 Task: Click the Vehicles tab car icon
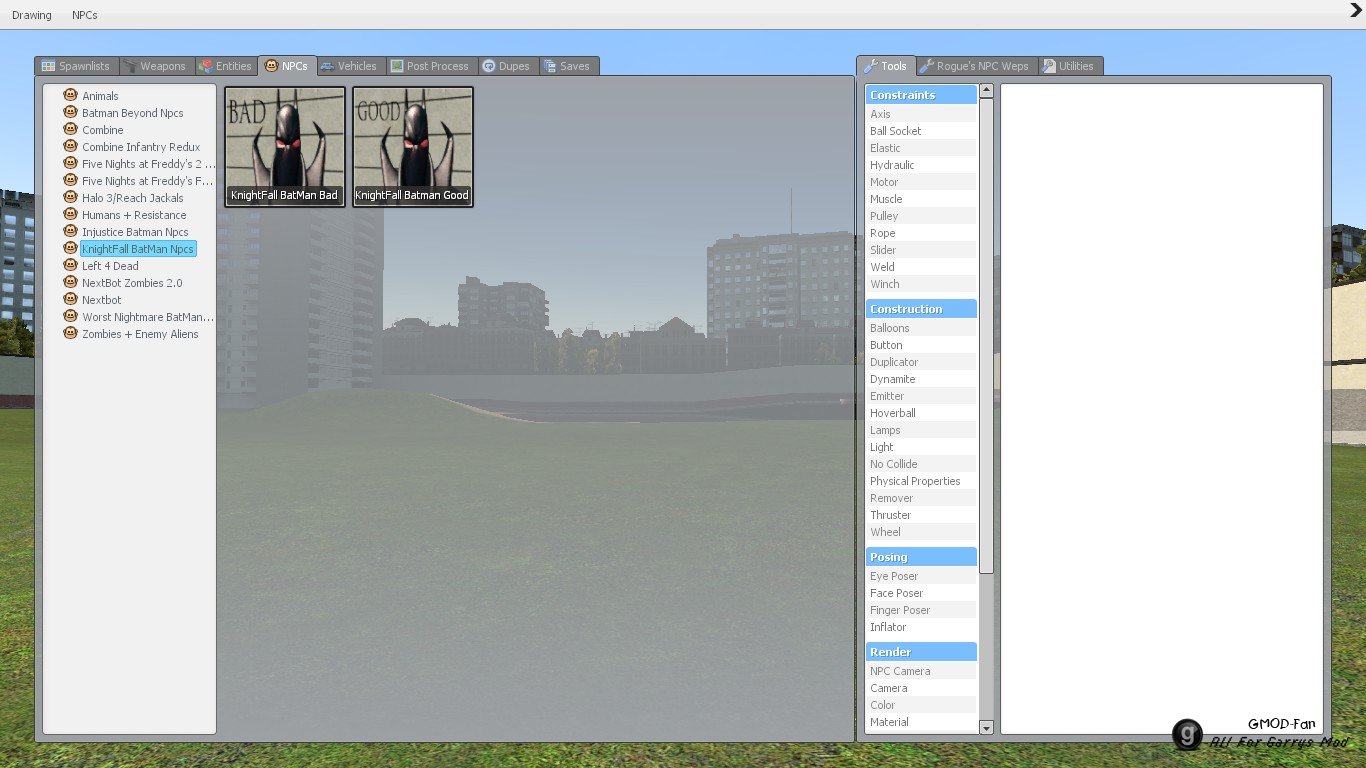[x=327, y=66]
